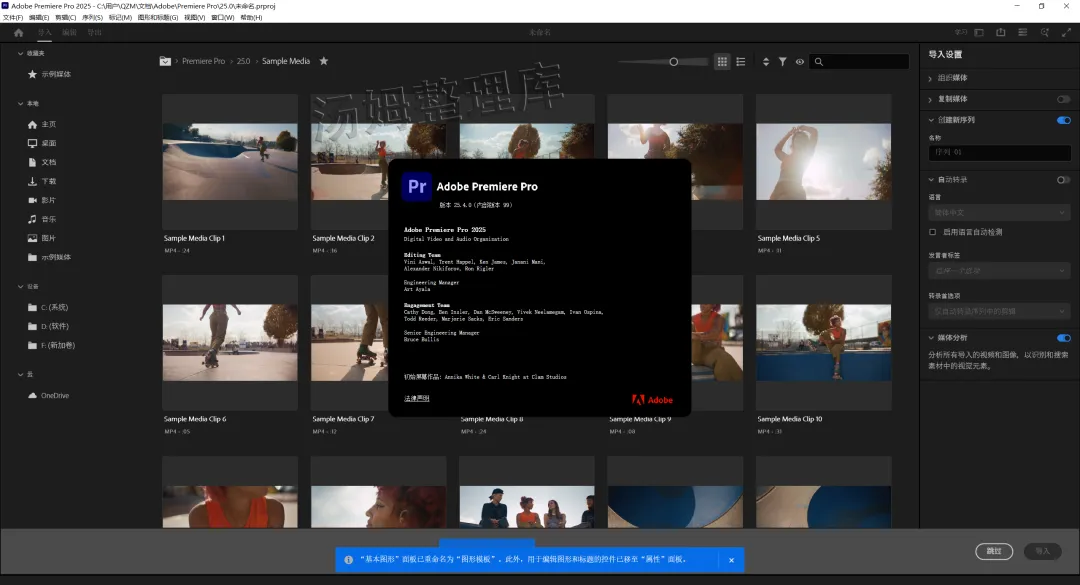Switch to the 导出 export tab
The image size is (1080, 585).
94,32
